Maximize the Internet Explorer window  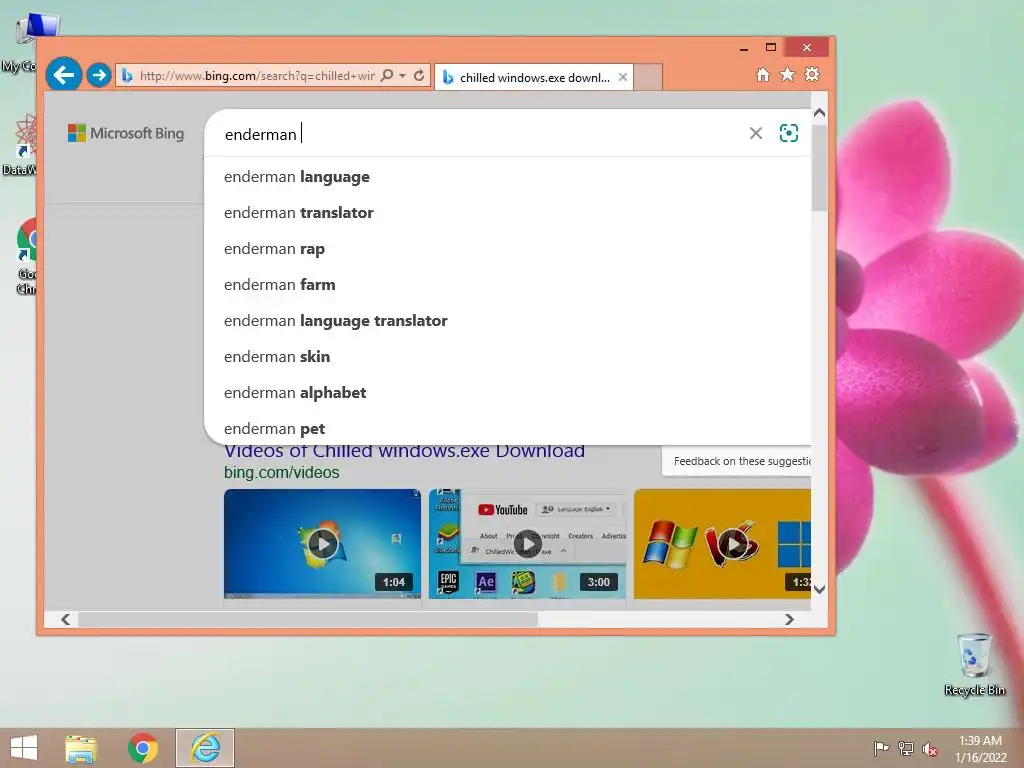(x=771, y=48)
